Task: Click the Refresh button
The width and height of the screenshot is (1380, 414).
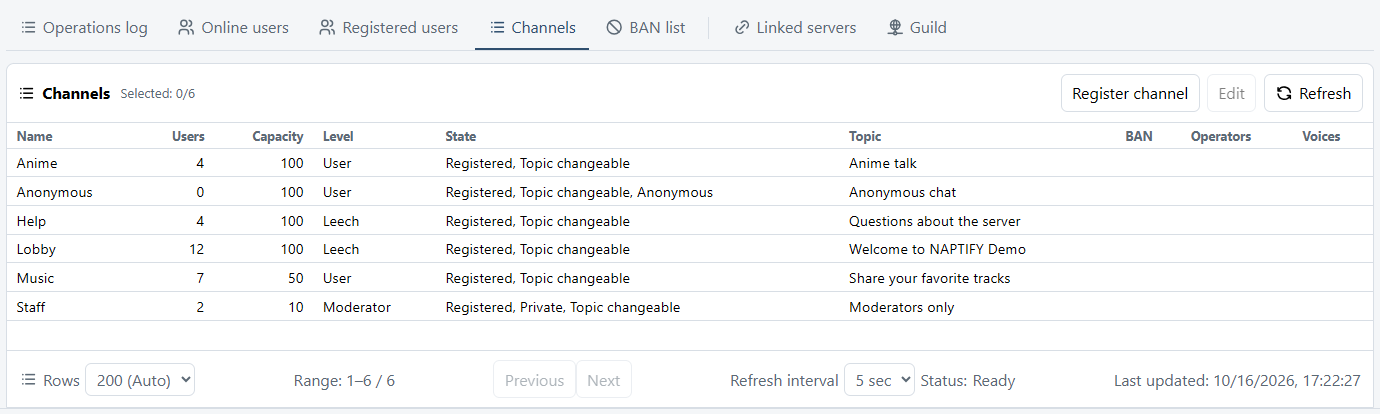Action: [x=1313, y=93]
